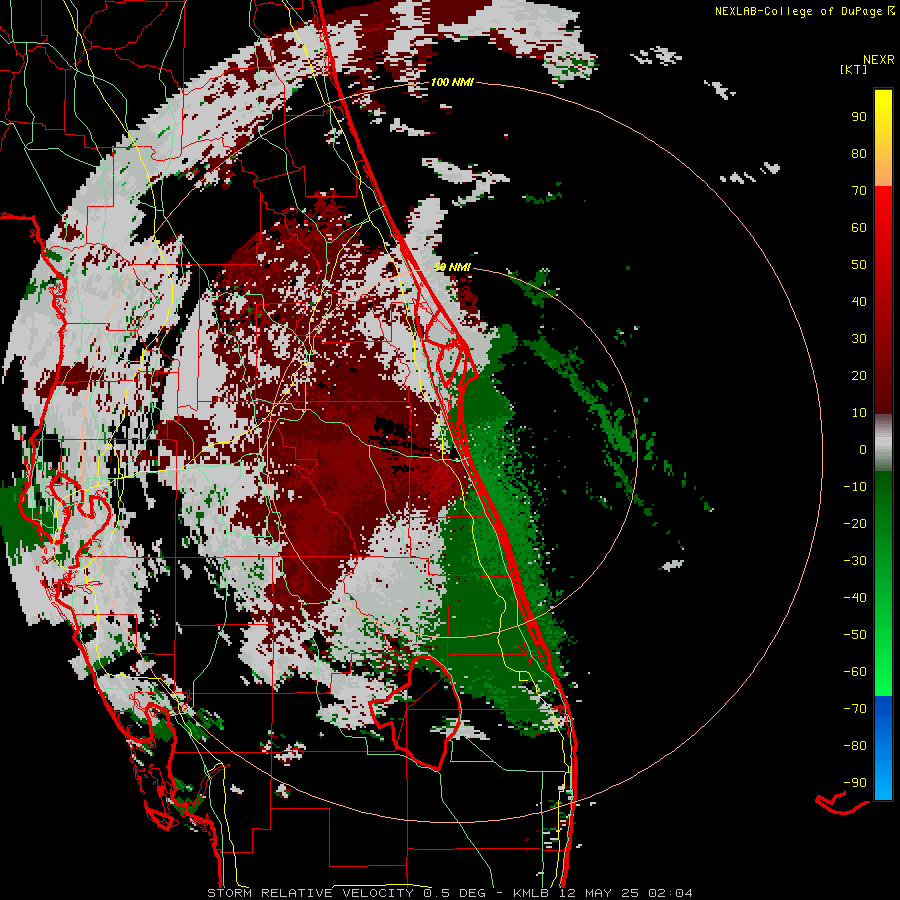Click the -20 value on velocity scale
The image size is (900, 900).
[x=855, y=523]
